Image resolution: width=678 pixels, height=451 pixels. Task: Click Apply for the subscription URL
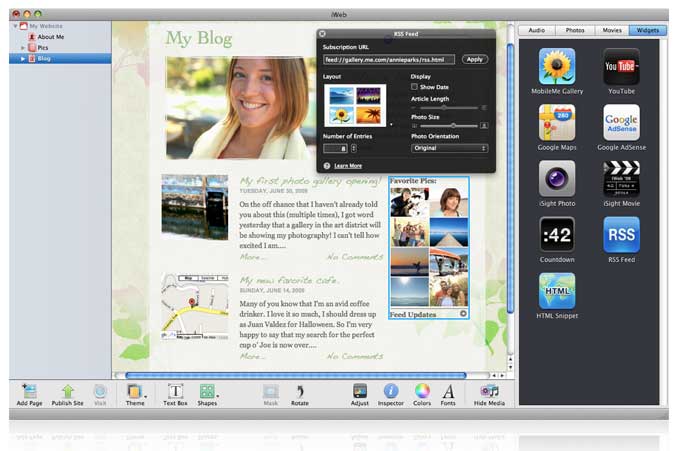475,59
